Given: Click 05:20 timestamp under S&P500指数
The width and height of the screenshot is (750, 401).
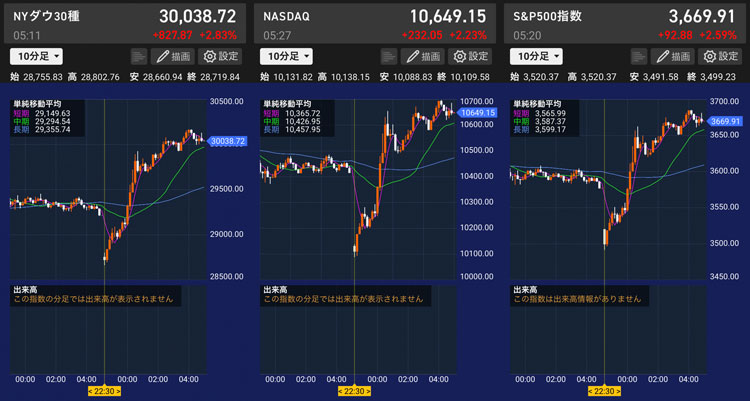Looking at the screenshot, I should coord(527,35).
